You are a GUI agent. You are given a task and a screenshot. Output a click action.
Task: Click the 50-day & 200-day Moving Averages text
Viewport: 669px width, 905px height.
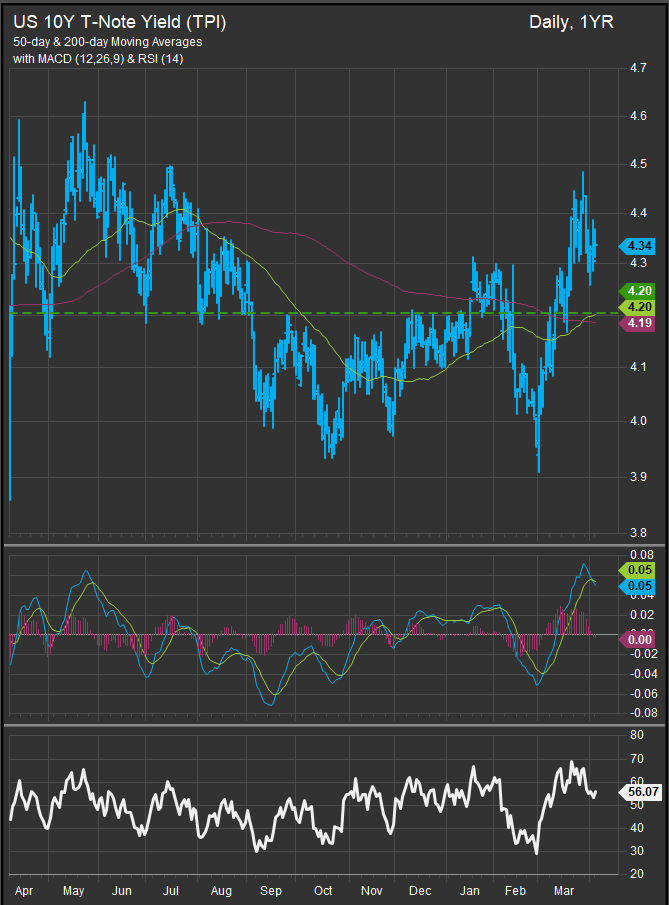pos(110,42)
